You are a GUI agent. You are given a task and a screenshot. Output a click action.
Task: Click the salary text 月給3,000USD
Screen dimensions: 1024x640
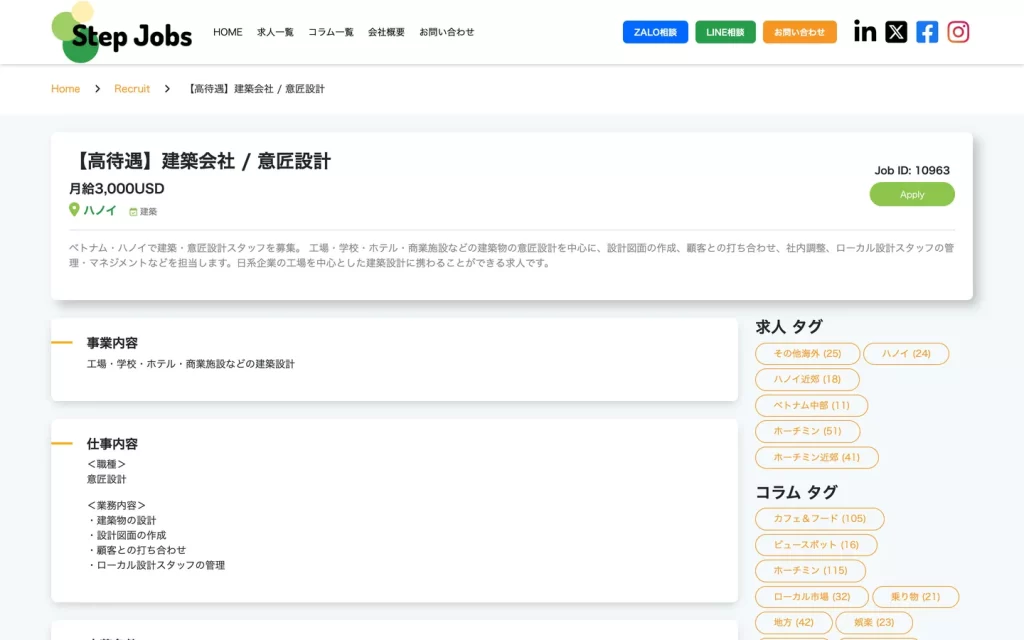117,189
